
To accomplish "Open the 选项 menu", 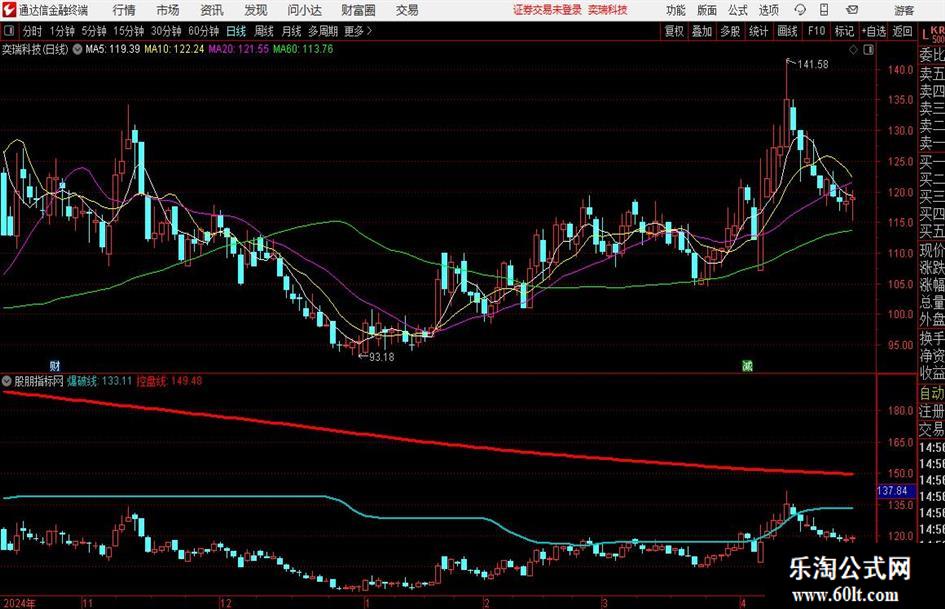I will point(768,10).
